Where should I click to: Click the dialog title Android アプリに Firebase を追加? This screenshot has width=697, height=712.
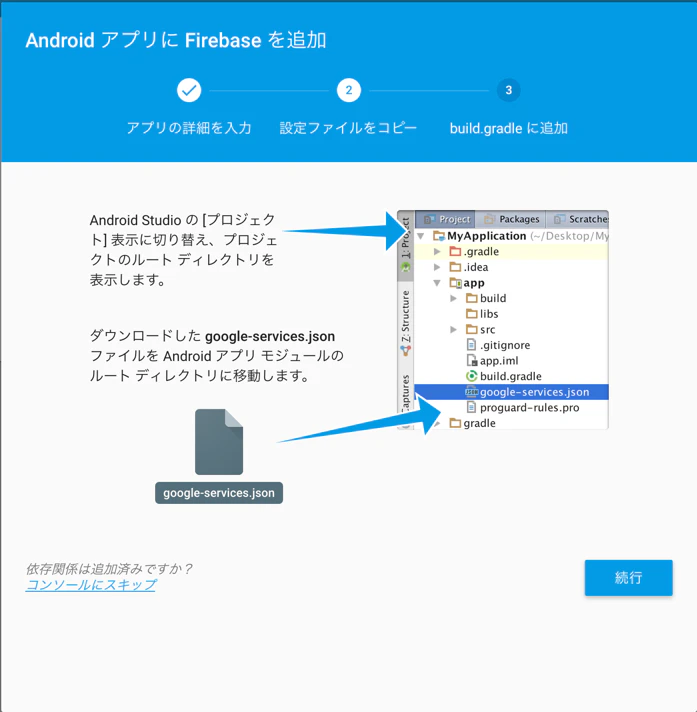click(x=176, y=40)
